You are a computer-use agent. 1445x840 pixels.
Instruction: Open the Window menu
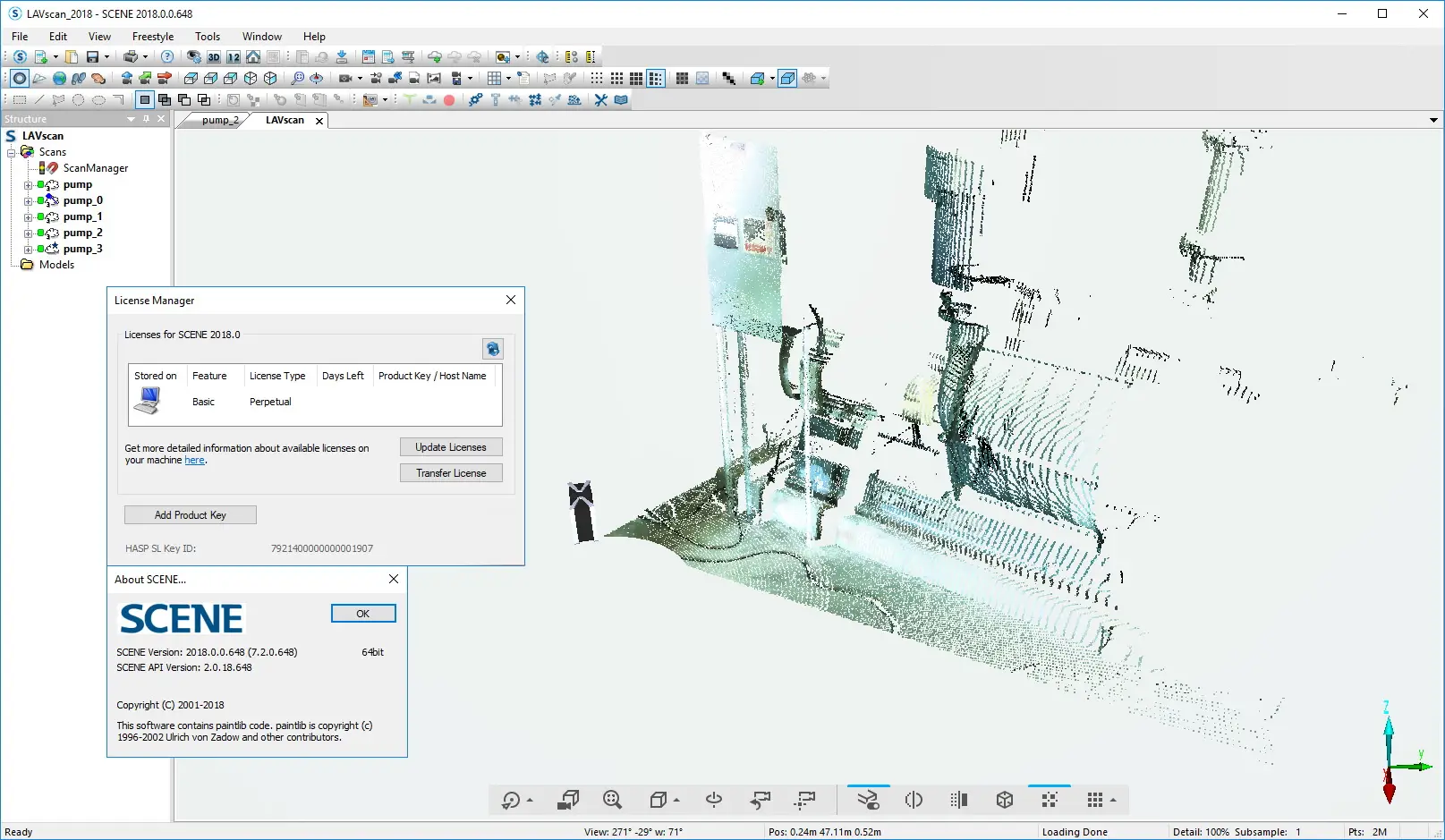262,37
